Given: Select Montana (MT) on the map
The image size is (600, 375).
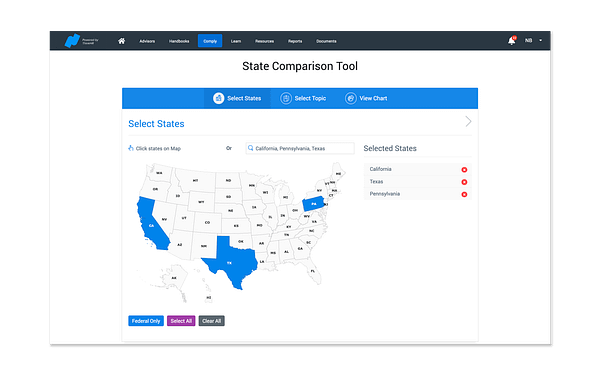Looking at the screenshot, I should 195,180.
